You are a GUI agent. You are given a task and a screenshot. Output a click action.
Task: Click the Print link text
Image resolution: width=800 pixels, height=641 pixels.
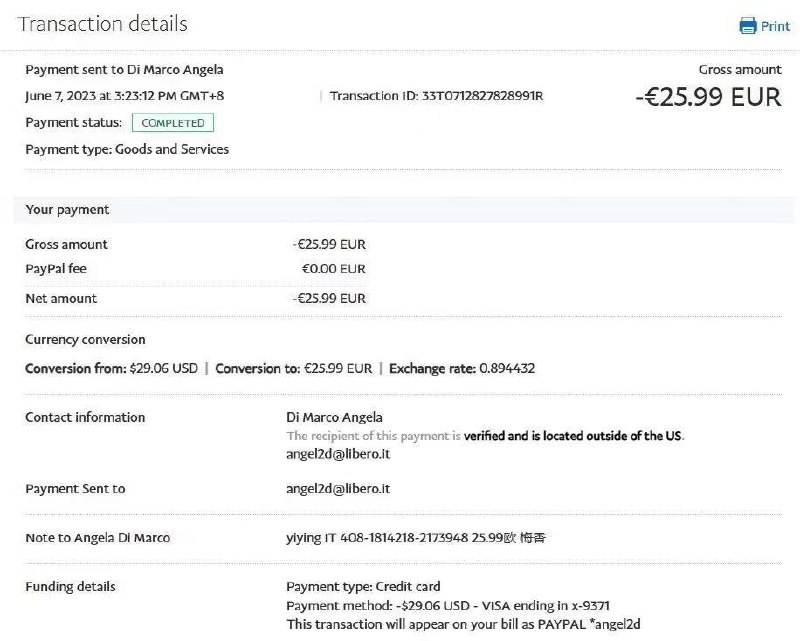click(x=775, y=26)
